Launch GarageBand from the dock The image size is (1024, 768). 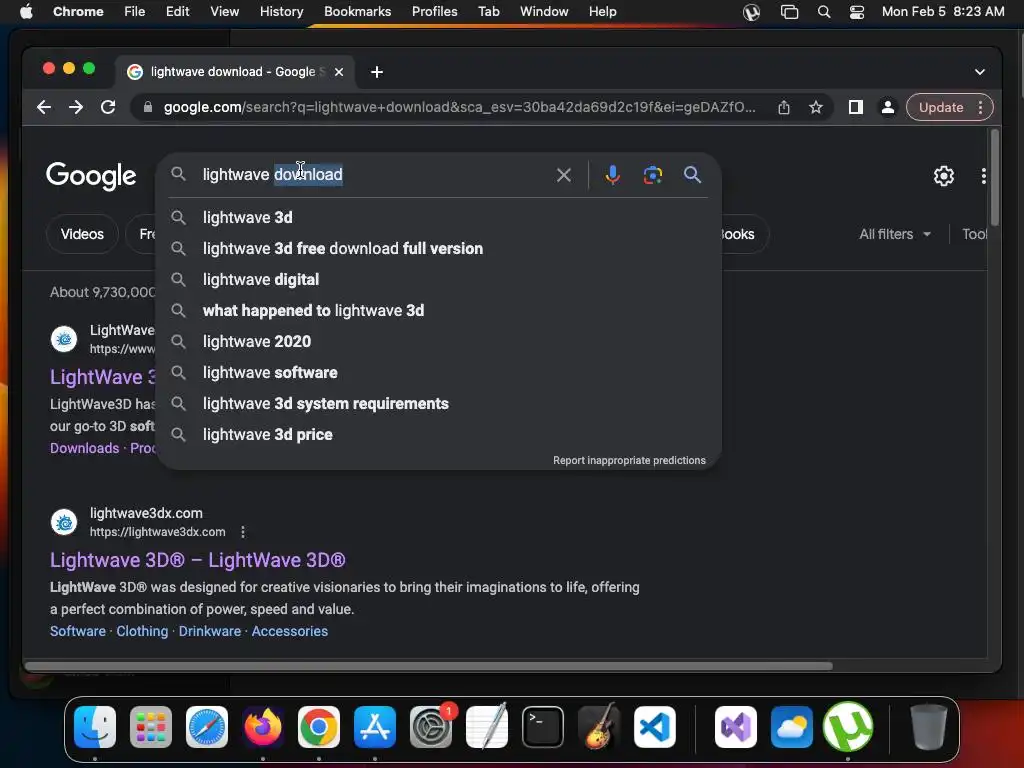click(599, 727)
